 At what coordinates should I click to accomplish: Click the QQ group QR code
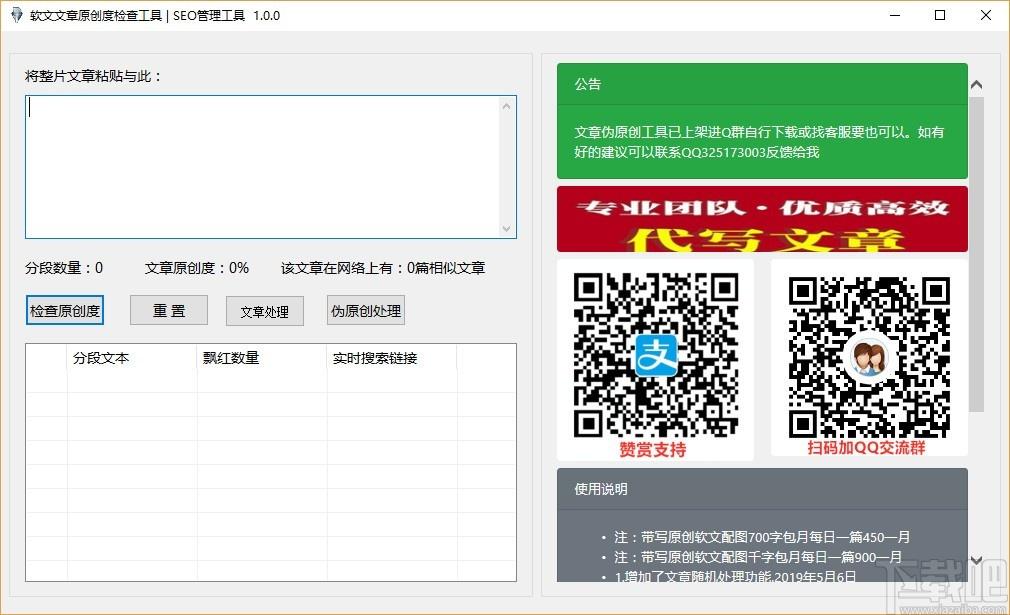point(869,357)
